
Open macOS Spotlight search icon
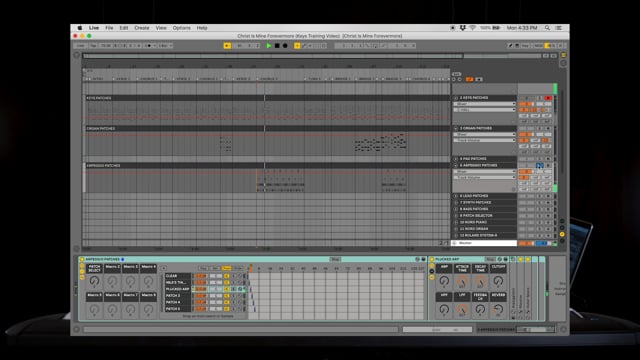point(547,28)
